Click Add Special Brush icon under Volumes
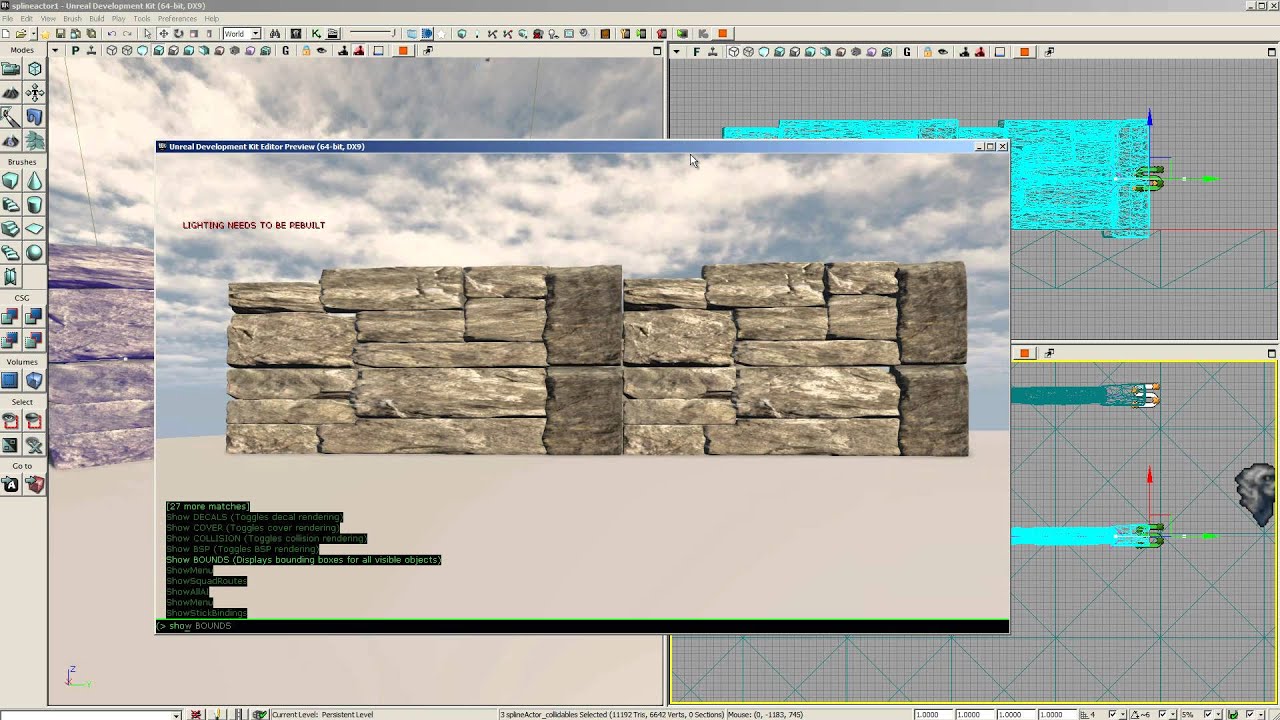 [x=10, y=381]
